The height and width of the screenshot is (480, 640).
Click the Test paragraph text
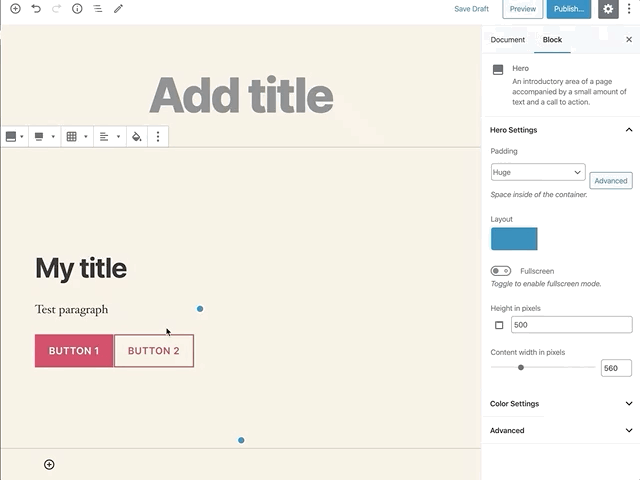tap(71, 310)
